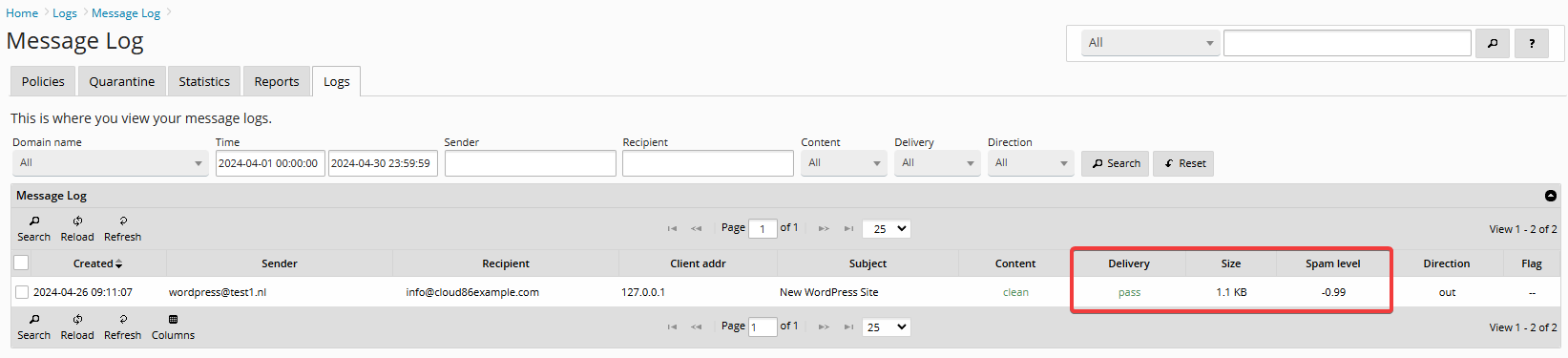This screenshot has height=358, width=1568.
Task: Go to Home breadcrumb link
Action: (22, 13)
